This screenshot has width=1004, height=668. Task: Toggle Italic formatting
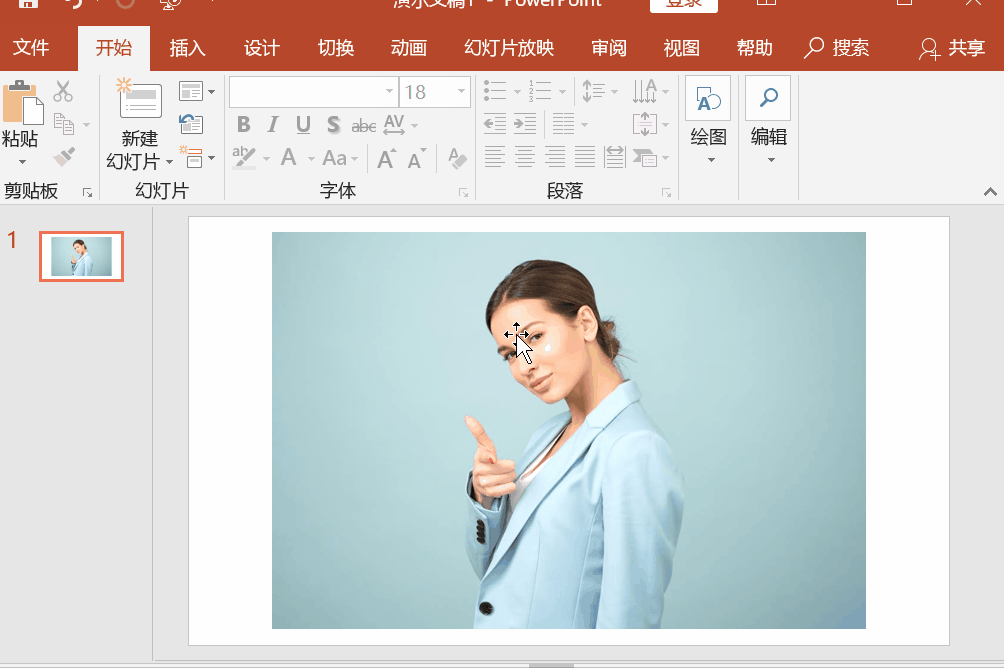pyautogui.click(x=273, y=124)
